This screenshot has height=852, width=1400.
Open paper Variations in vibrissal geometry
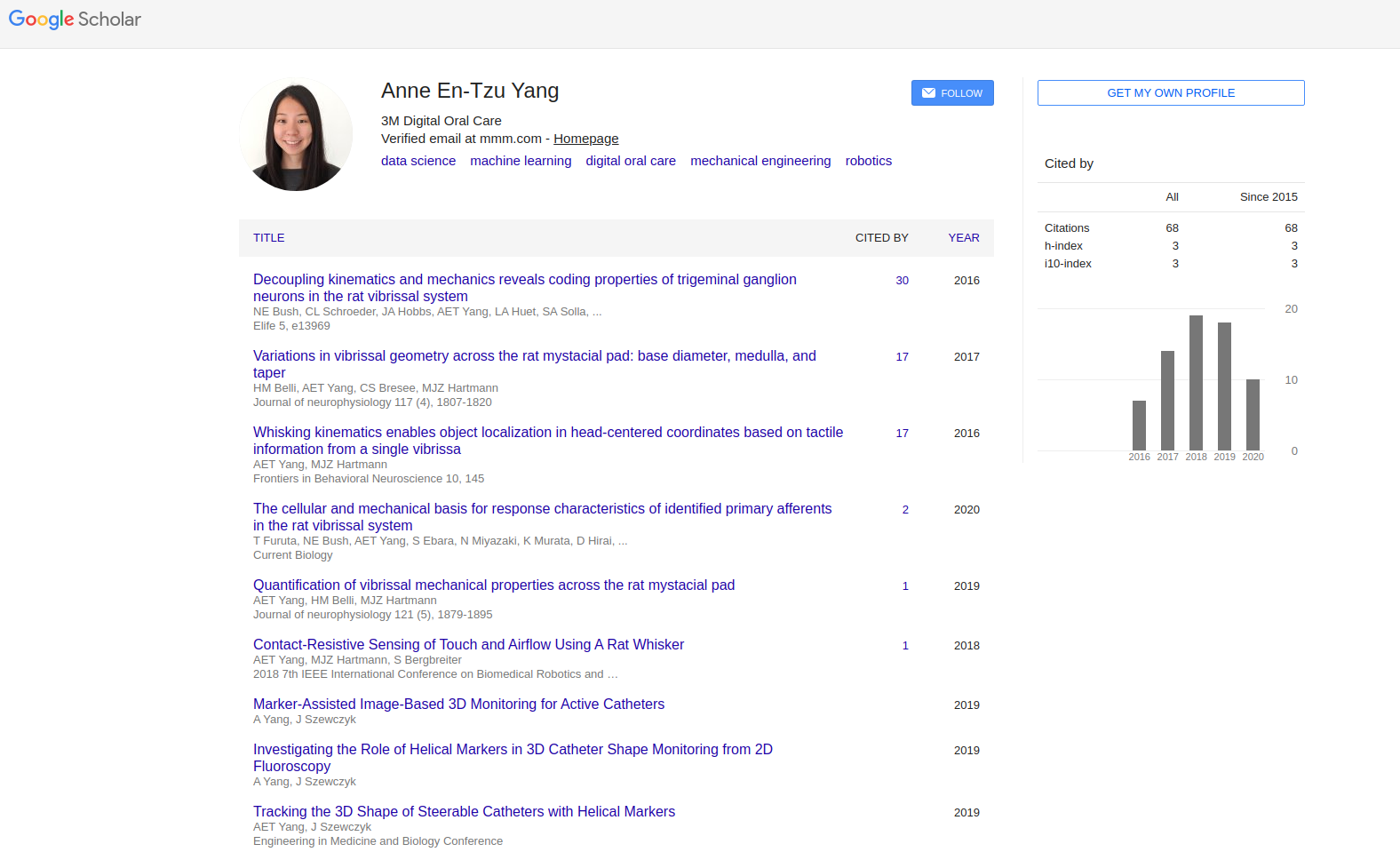[x=535, y=364]
